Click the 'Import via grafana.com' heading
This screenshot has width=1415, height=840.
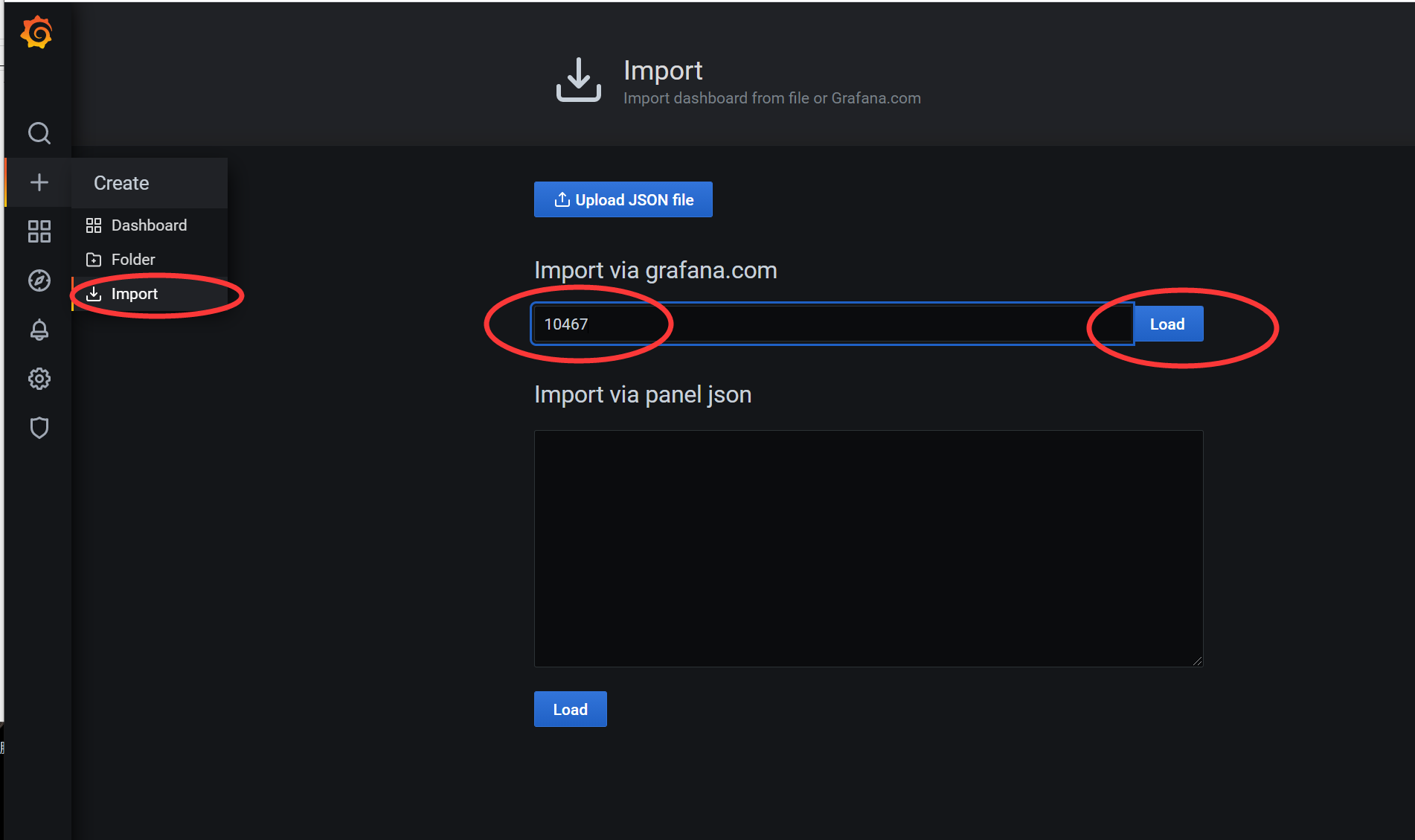coord(655,270)
